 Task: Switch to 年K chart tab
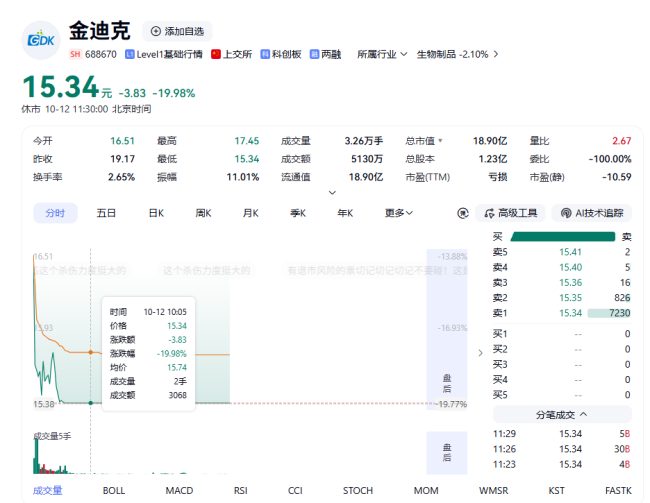click(x=345, y=213)
